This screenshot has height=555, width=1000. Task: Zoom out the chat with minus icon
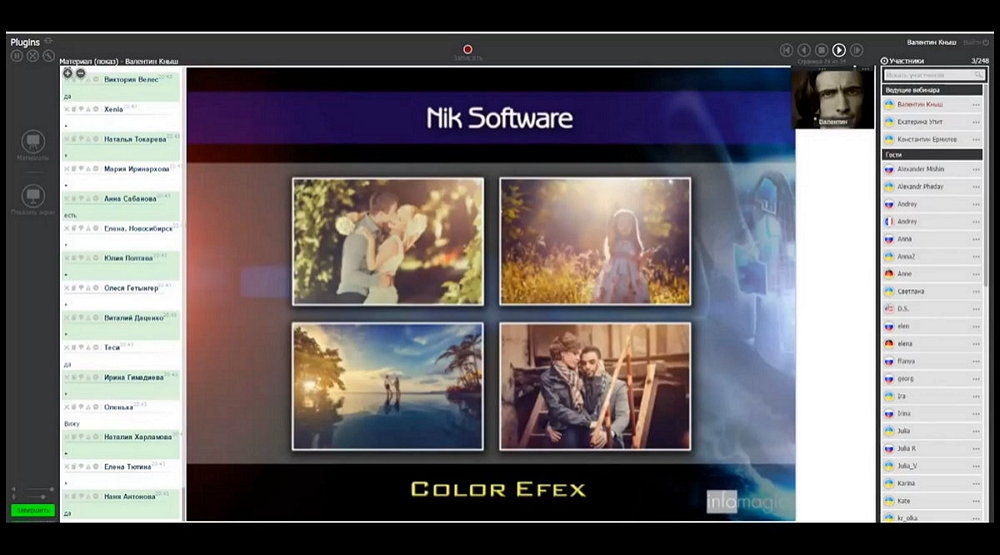pos(80,73)
